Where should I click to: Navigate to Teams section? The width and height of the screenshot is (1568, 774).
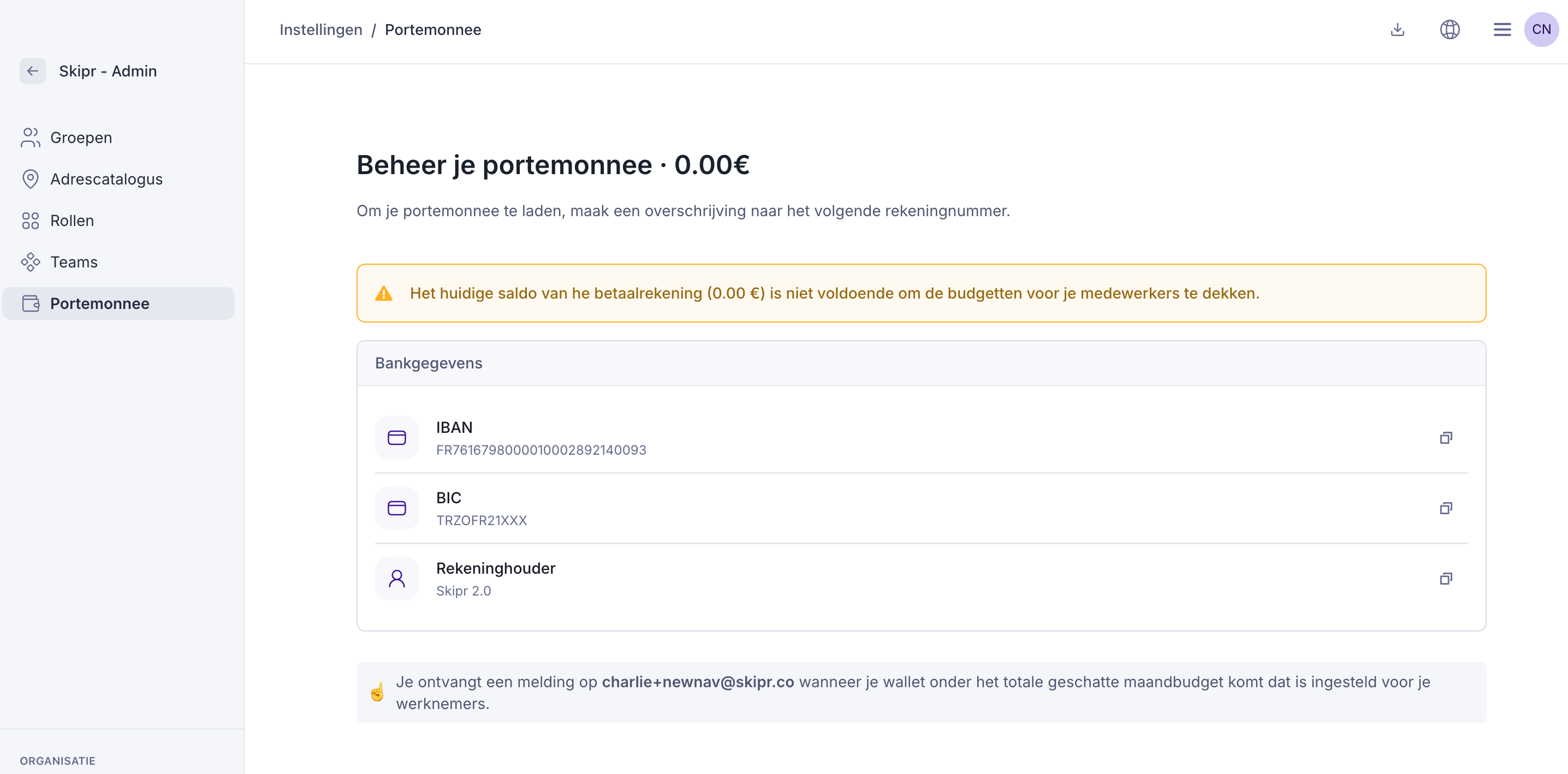pos(74,261)
